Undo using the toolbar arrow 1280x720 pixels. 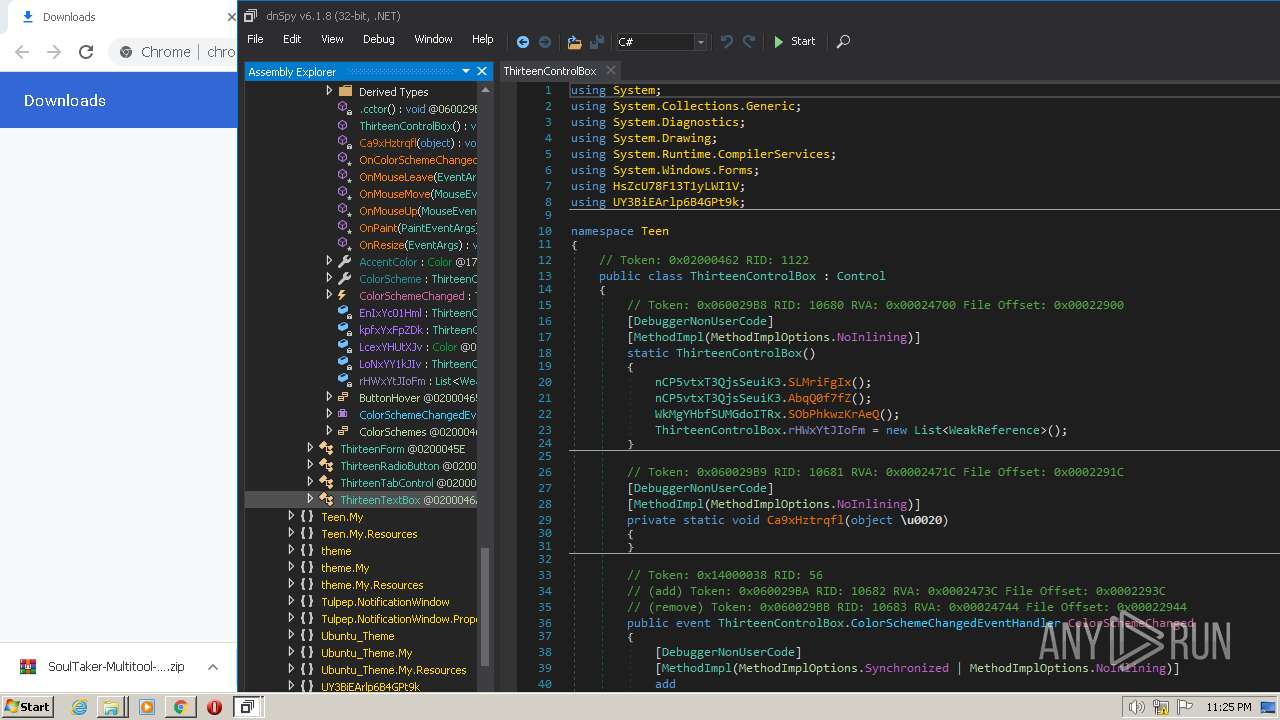coord(727,42)
